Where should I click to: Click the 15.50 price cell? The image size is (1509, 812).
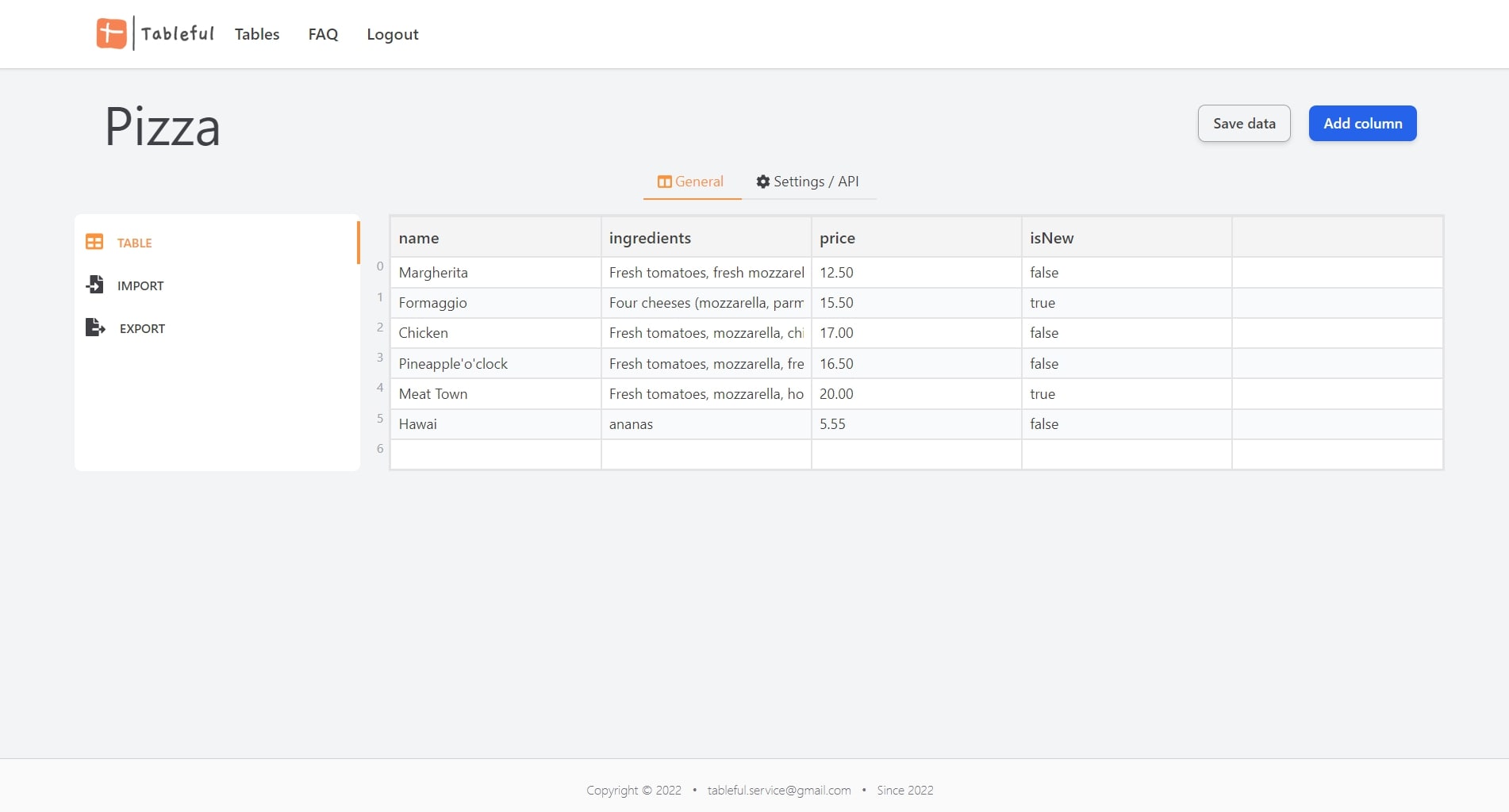916,303
